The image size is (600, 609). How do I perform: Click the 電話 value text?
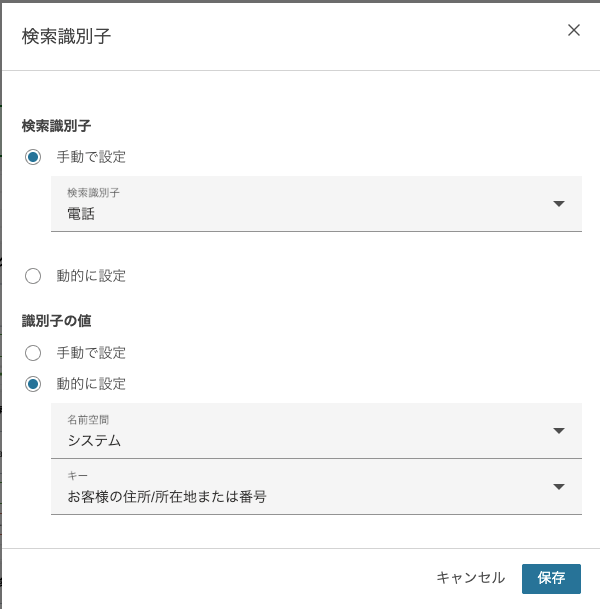coord(81,213)
